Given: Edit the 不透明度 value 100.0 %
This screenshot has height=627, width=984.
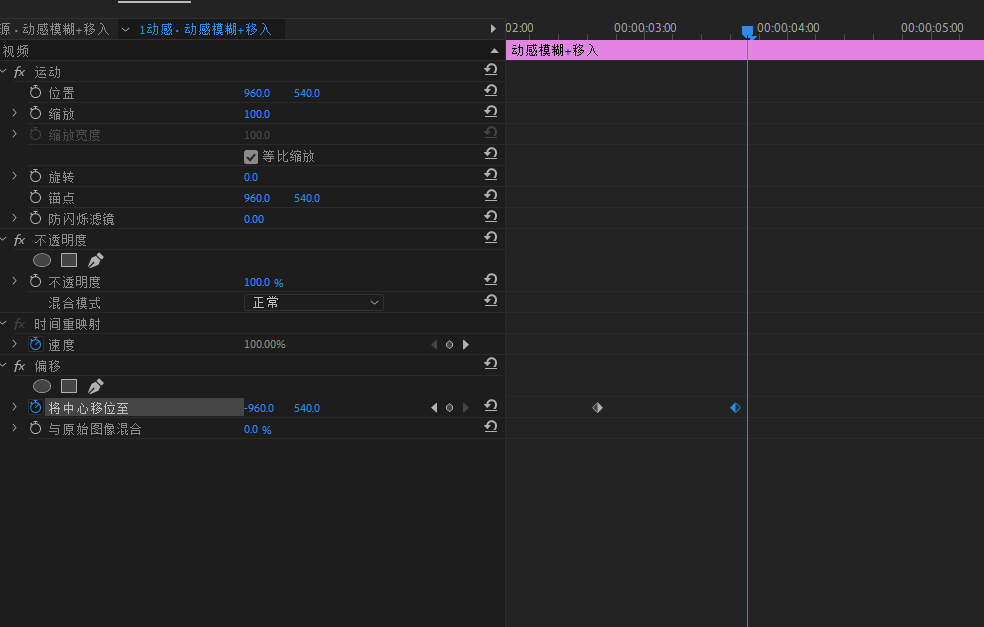Looking at the screenshot, I should pos(264,282).
